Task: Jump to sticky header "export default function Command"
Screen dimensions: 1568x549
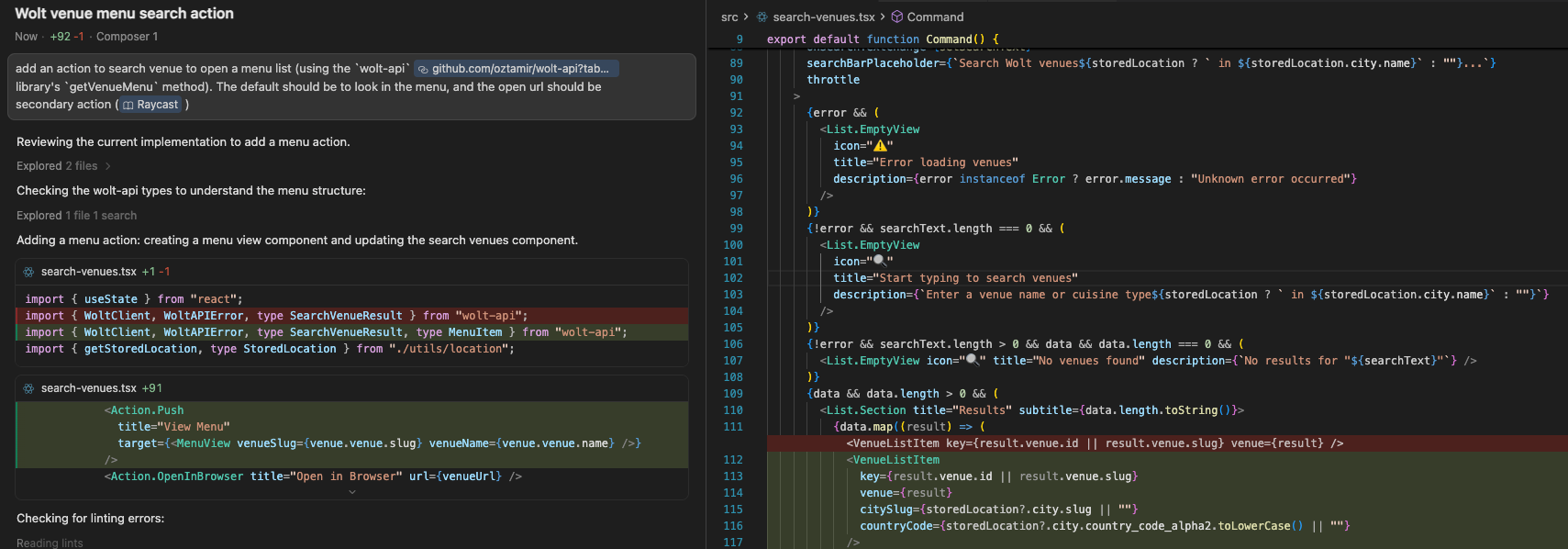Action: click(882, 39)
